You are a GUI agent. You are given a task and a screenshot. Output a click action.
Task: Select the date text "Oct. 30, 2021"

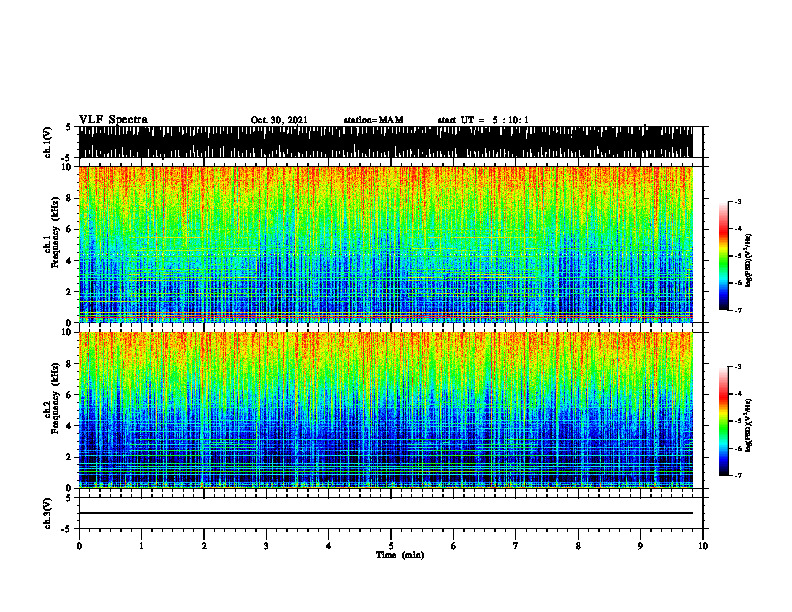279,120
